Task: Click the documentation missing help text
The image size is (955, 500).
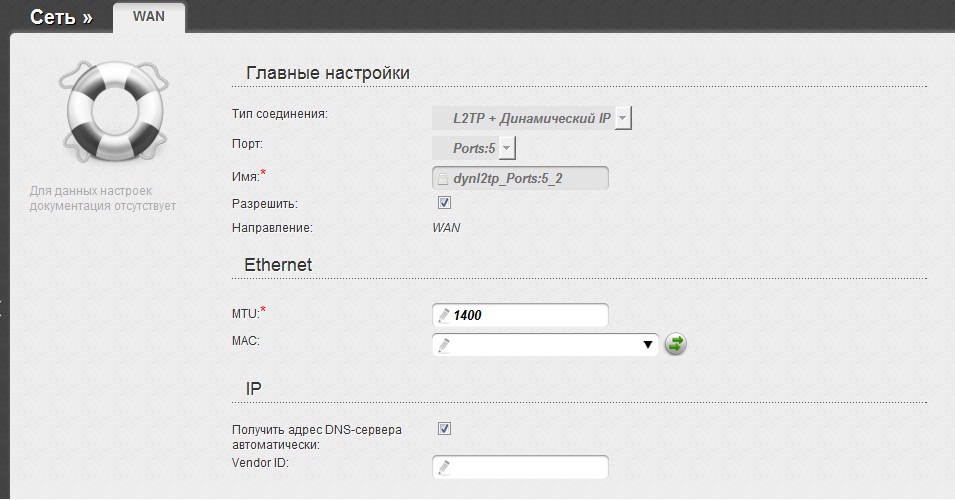Action: point(103,198)
